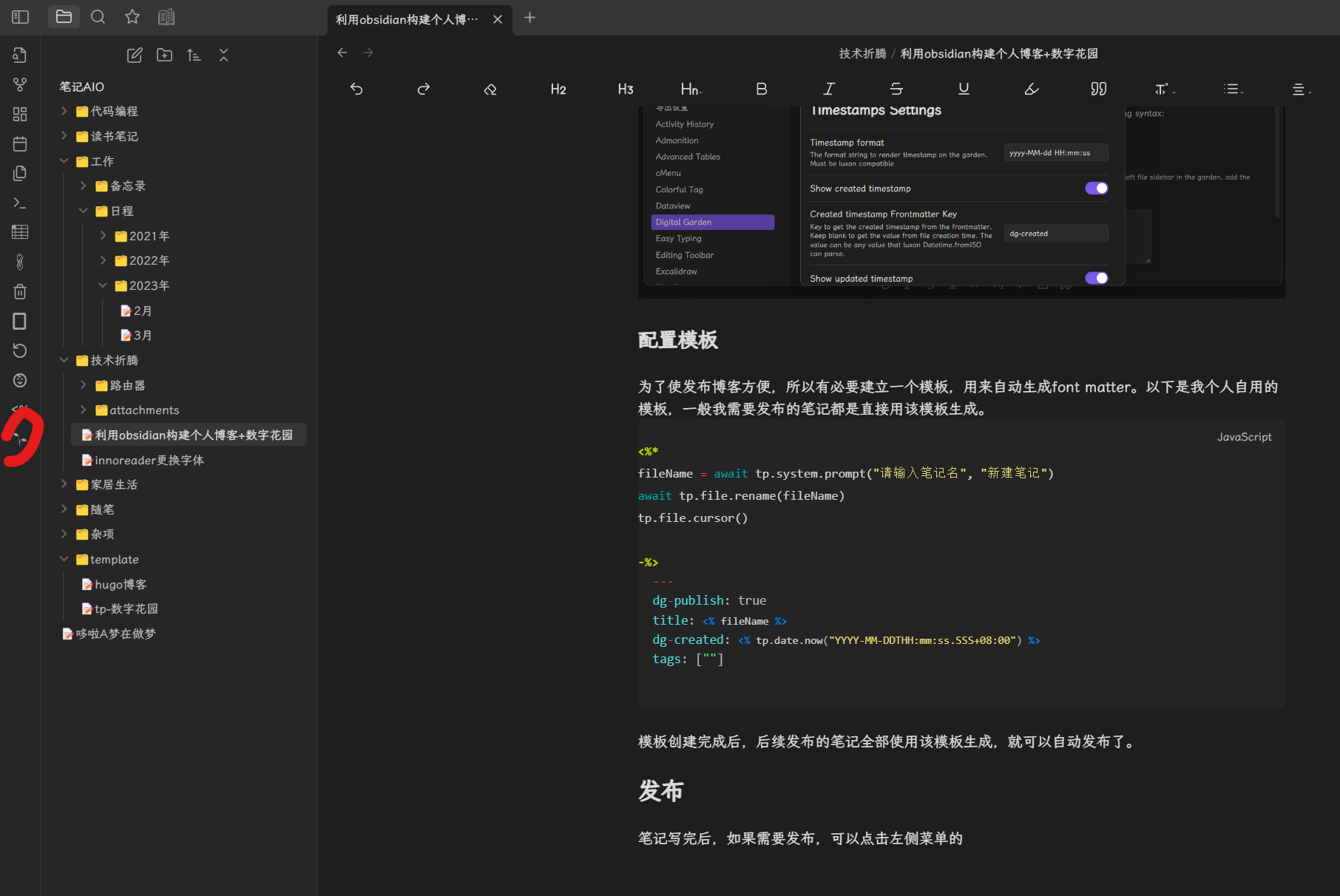
Task: Open the text alignment dropdown in toolbar
Action: click(1302, 89)
